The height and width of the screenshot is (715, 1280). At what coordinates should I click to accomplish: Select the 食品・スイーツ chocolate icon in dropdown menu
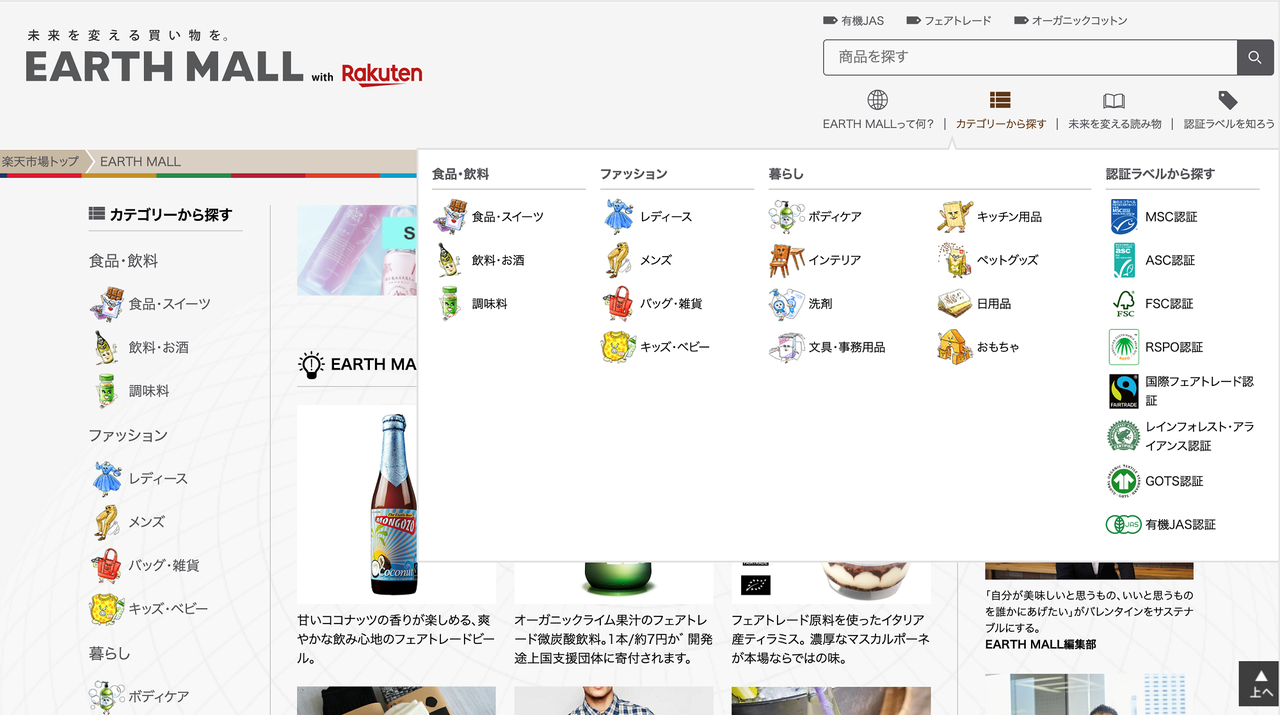tap(450, 216)
